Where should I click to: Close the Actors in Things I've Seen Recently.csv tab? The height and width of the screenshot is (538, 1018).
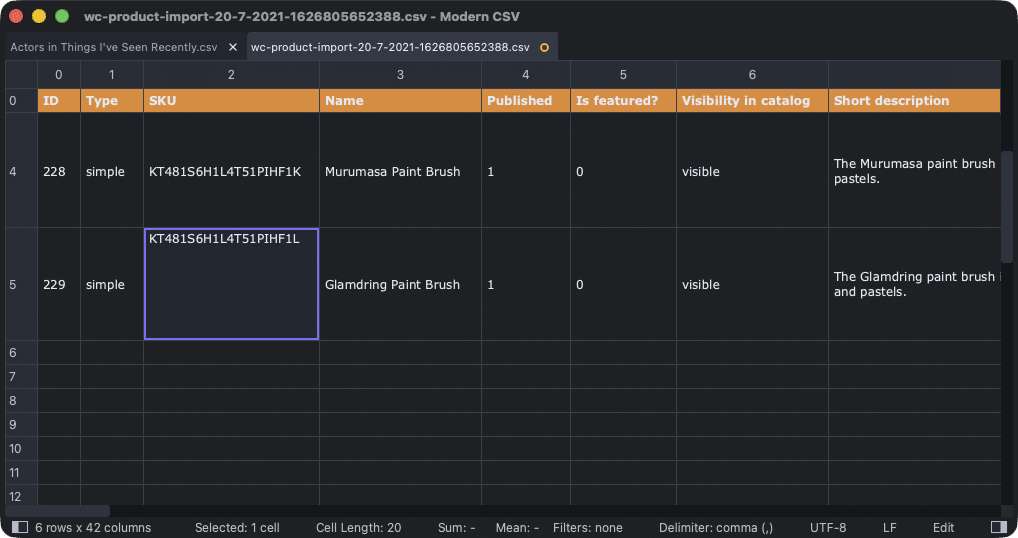(232, 47)
